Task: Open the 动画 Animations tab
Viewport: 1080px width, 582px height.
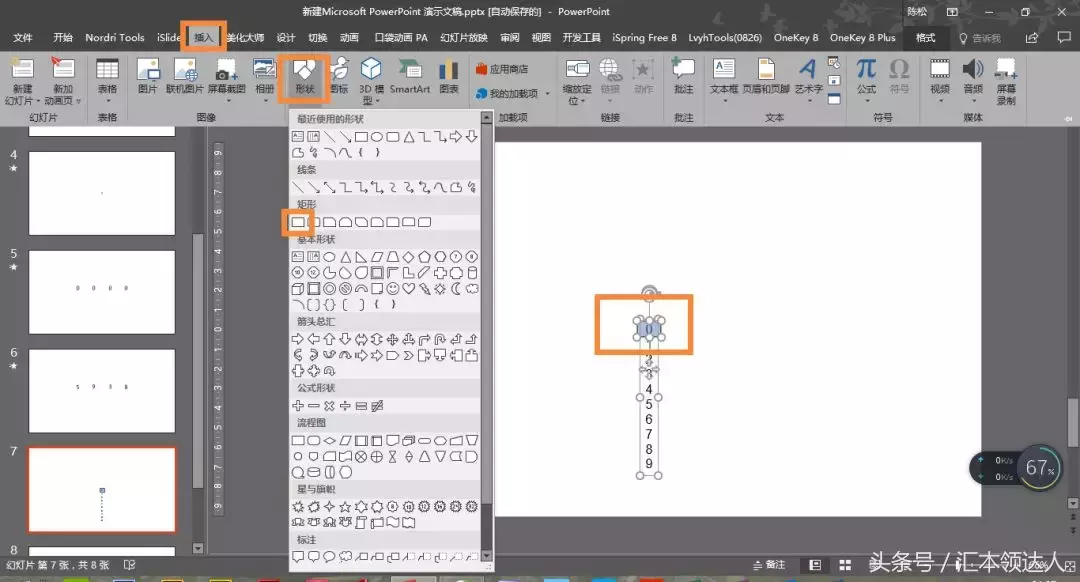Action: [x=349, y=38]
